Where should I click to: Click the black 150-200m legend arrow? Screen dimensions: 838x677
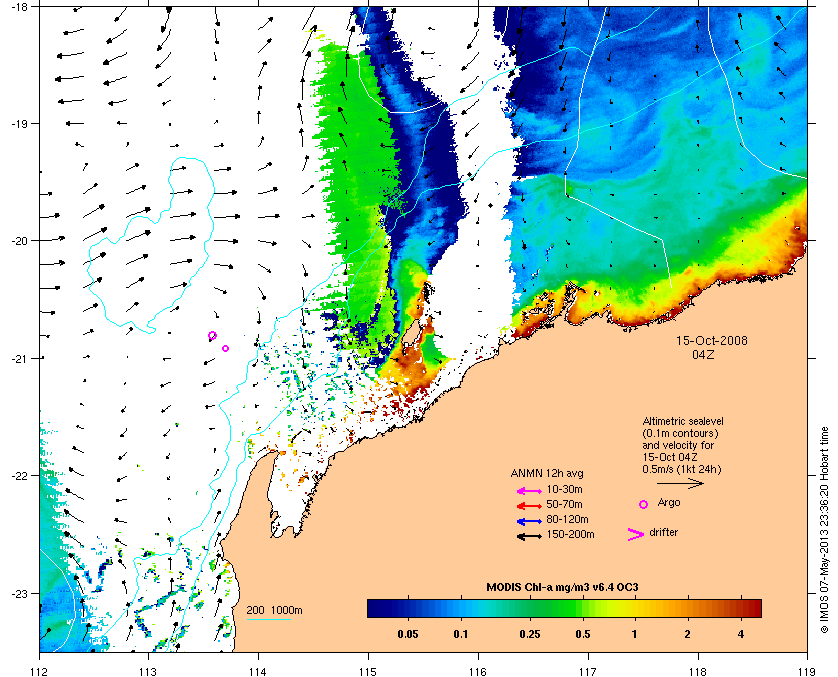click(x=530, y=536)
